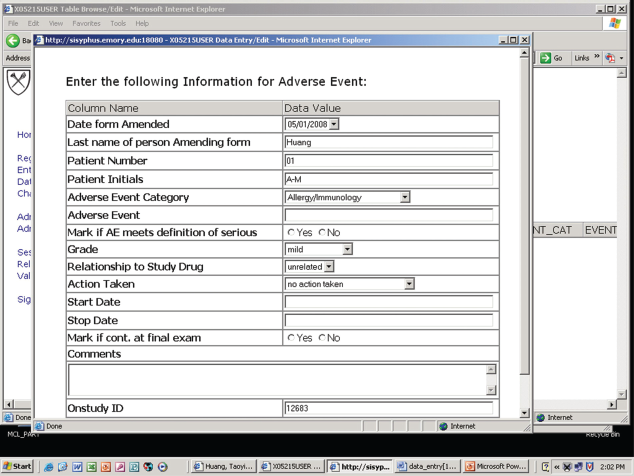This screenshot has height=476, width=634.
Task: Open the Start menu
Action: [x=17, y=466]
